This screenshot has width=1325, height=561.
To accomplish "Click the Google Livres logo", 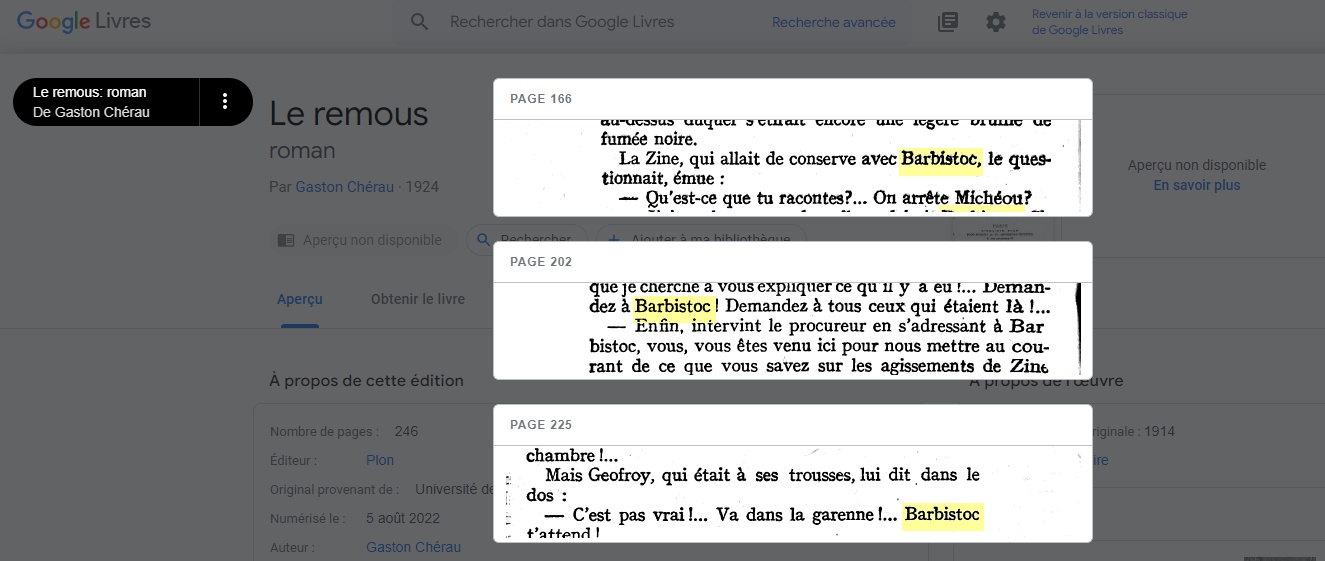I will pos(84,22).
